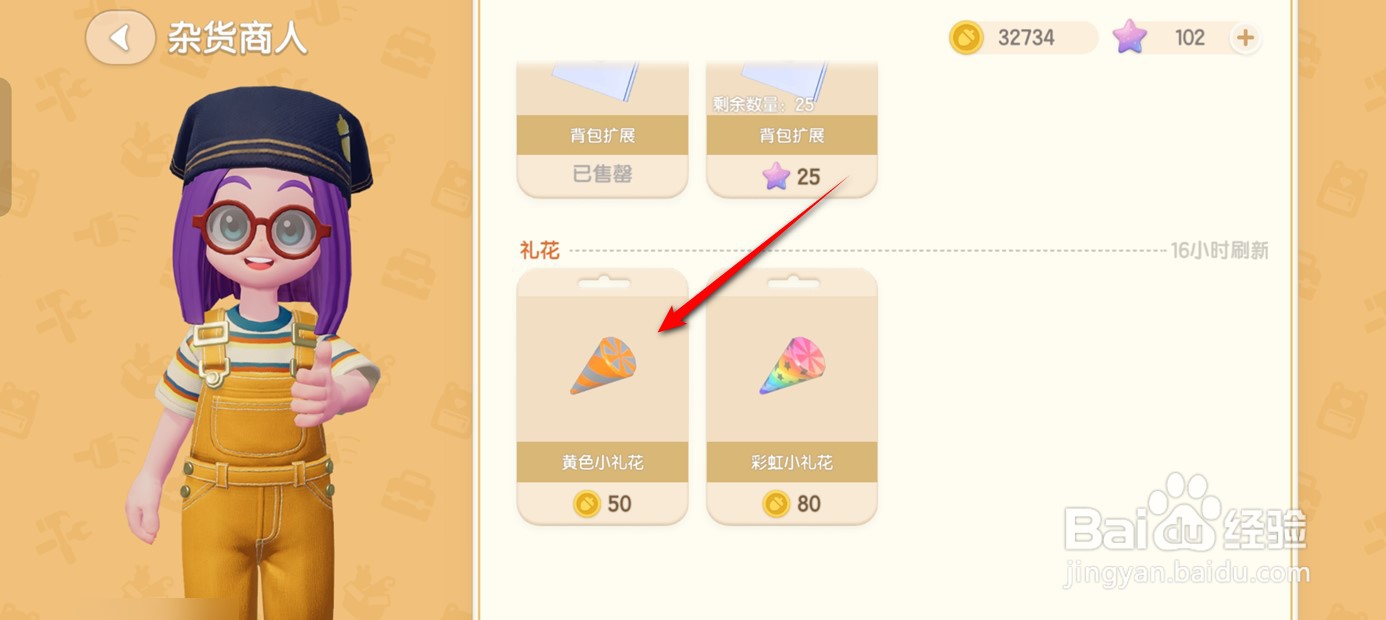
Task: Select the rainbow small firework item image
Action: [x=792, y=365]
